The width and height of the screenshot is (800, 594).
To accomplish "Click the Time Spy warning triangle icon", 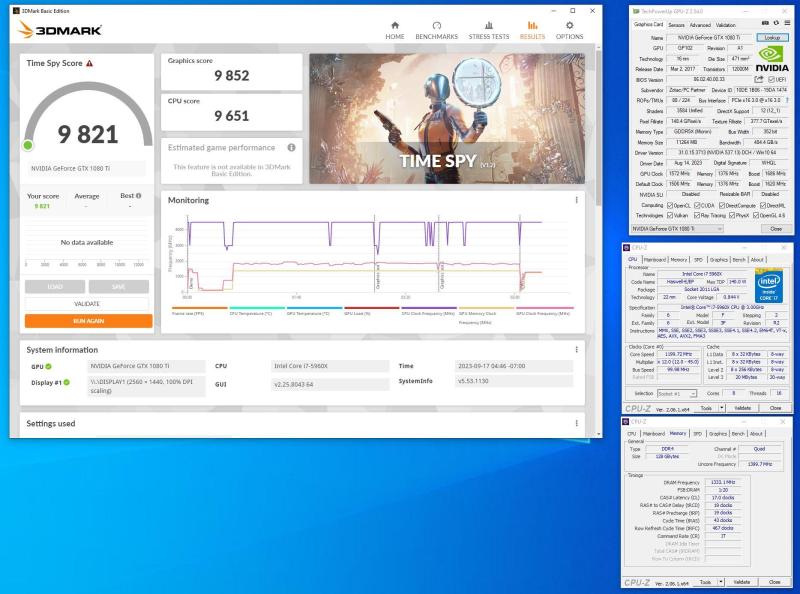I will point(89,63).
